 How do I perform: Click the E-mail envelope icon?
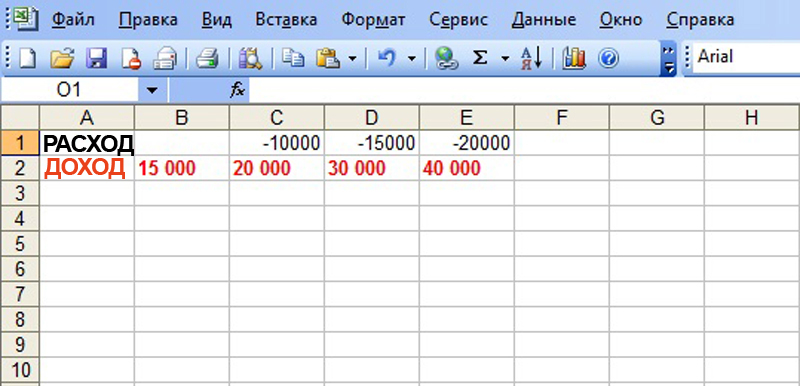[165, 58]
